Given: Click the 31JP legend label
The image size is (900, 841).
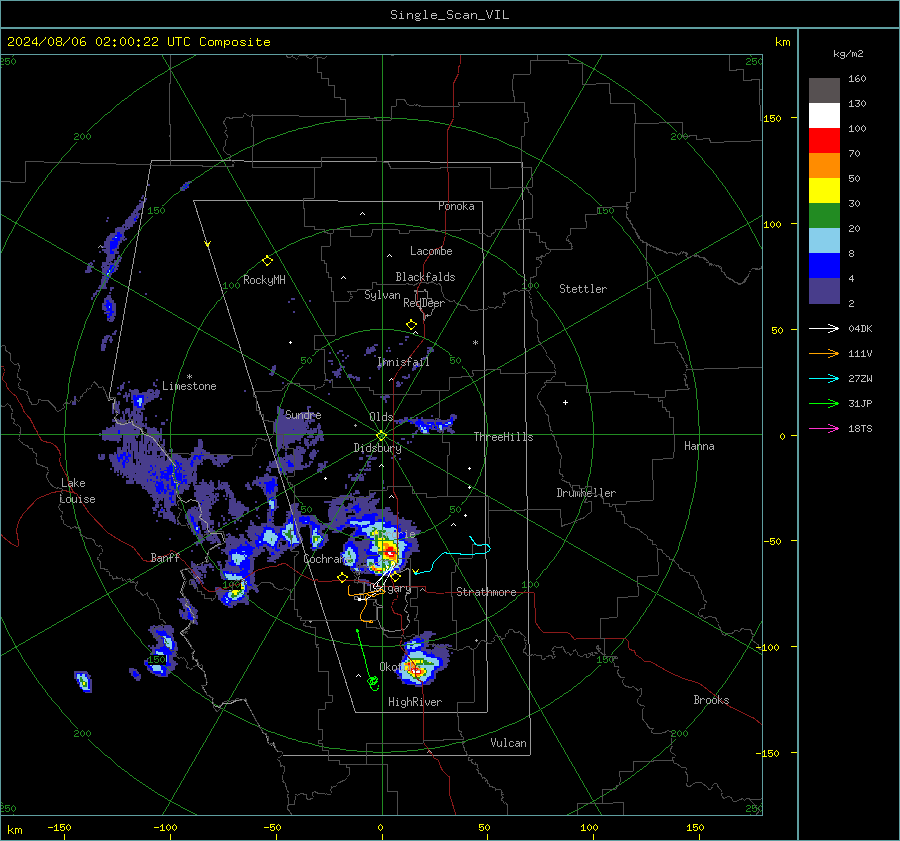Looking at the screenshot, I should tap(860, 404).
